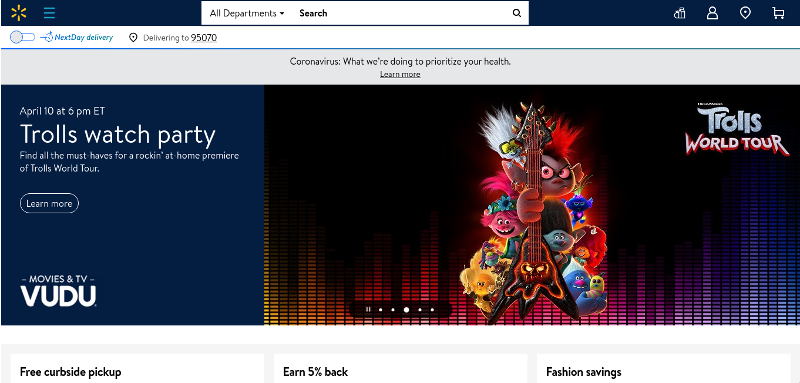The height and width of the screenshot is (383, 800).
Task: Open the hamburger navigation menu
Action: pos(49,13)
